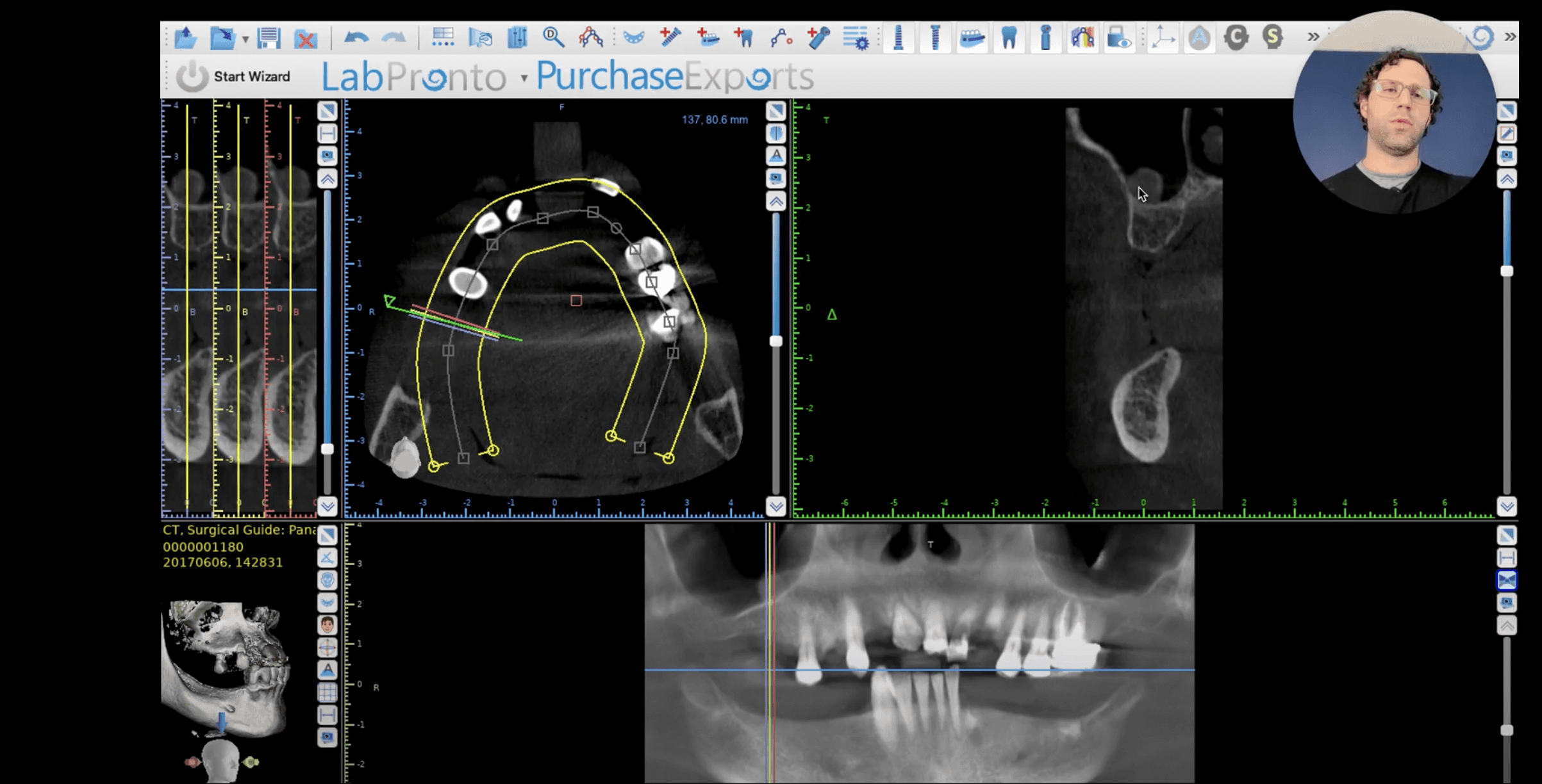This screenshot has width=1542, height=784.
Task: Select the magnifier zoom tool icon
Action: (553, 38)
